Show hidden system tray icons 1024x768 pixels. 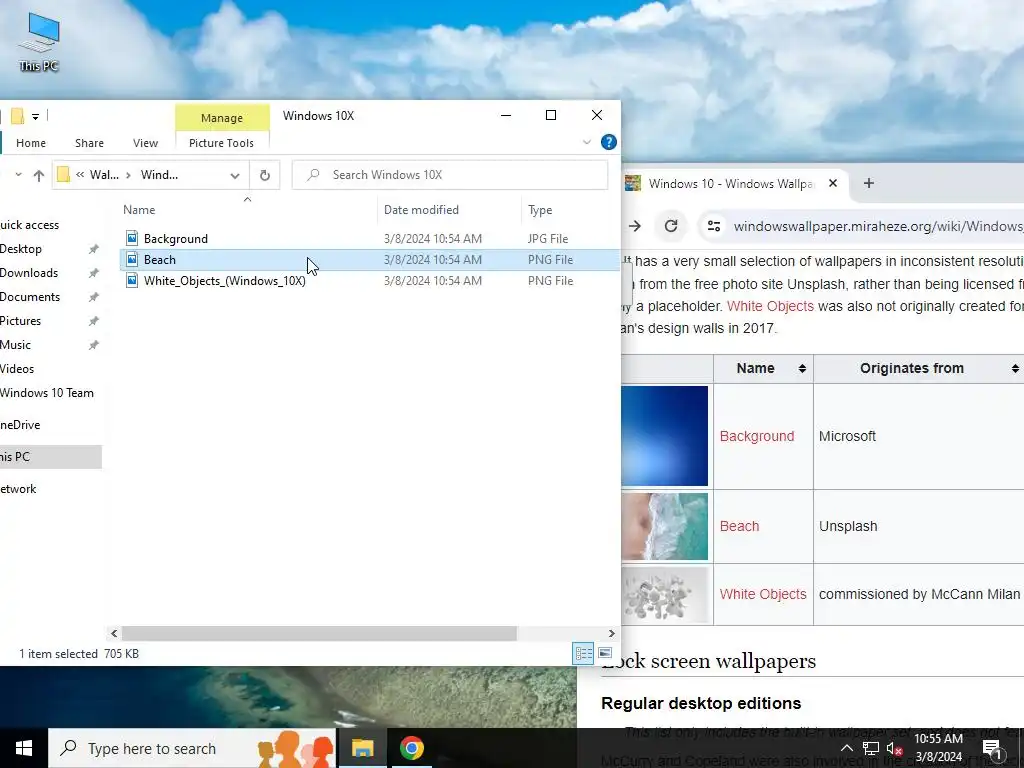846,748
